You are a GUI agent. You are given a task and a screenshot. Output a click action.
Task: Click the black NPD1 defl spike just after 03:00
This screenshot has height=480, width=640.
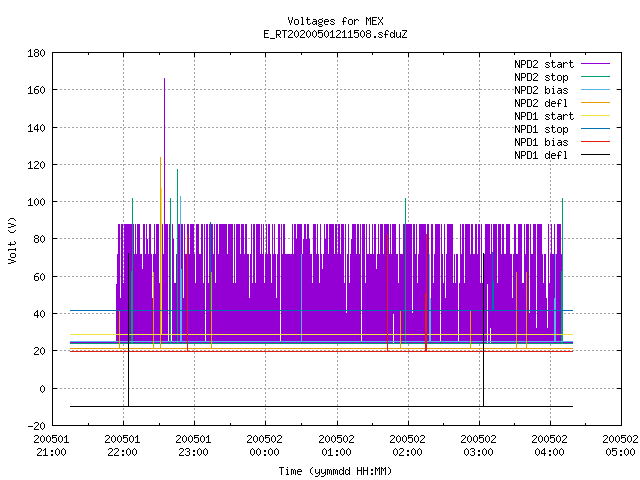click(484, 330)
